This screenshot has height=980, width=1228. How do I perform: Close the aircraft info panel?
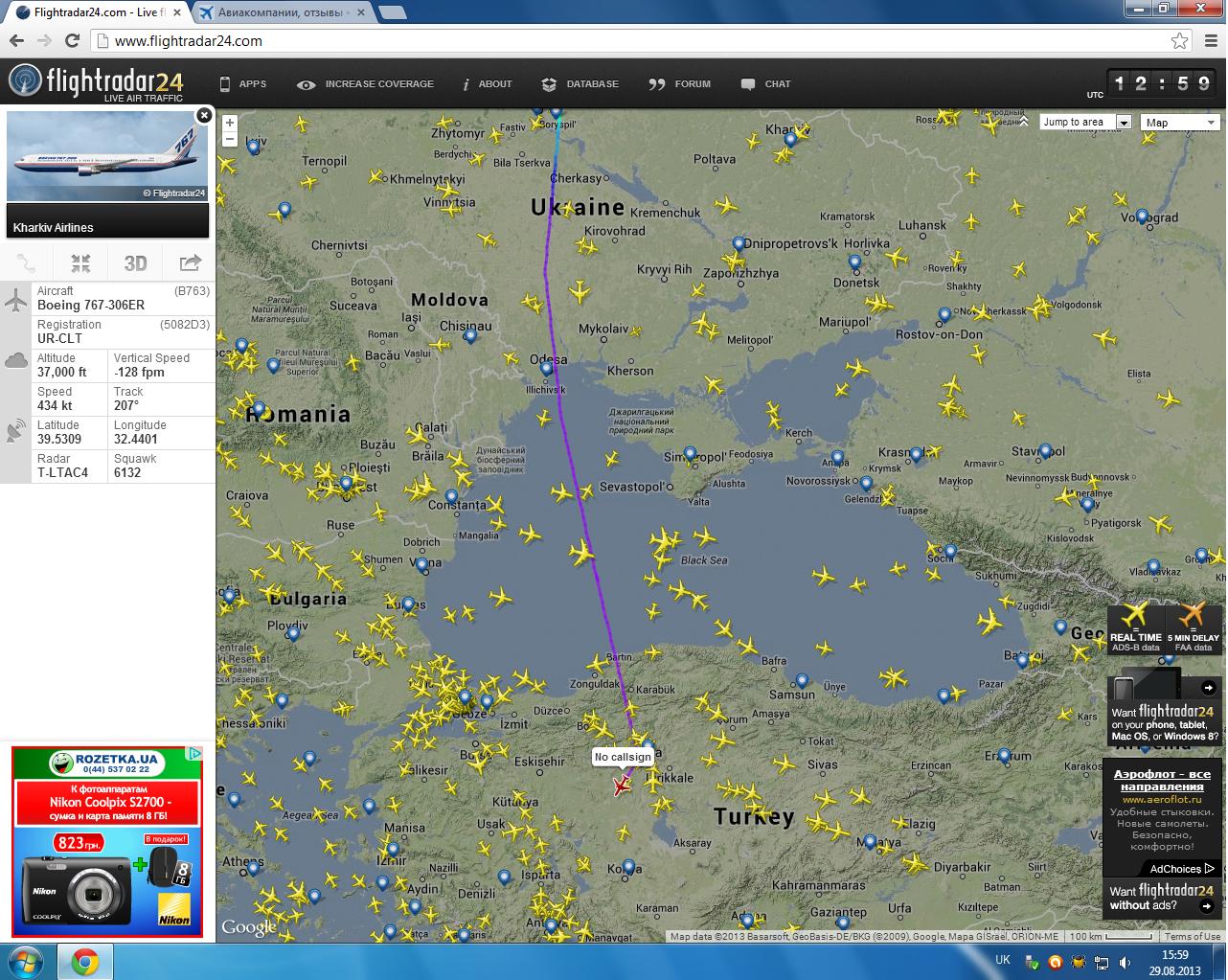coord(203,116)
